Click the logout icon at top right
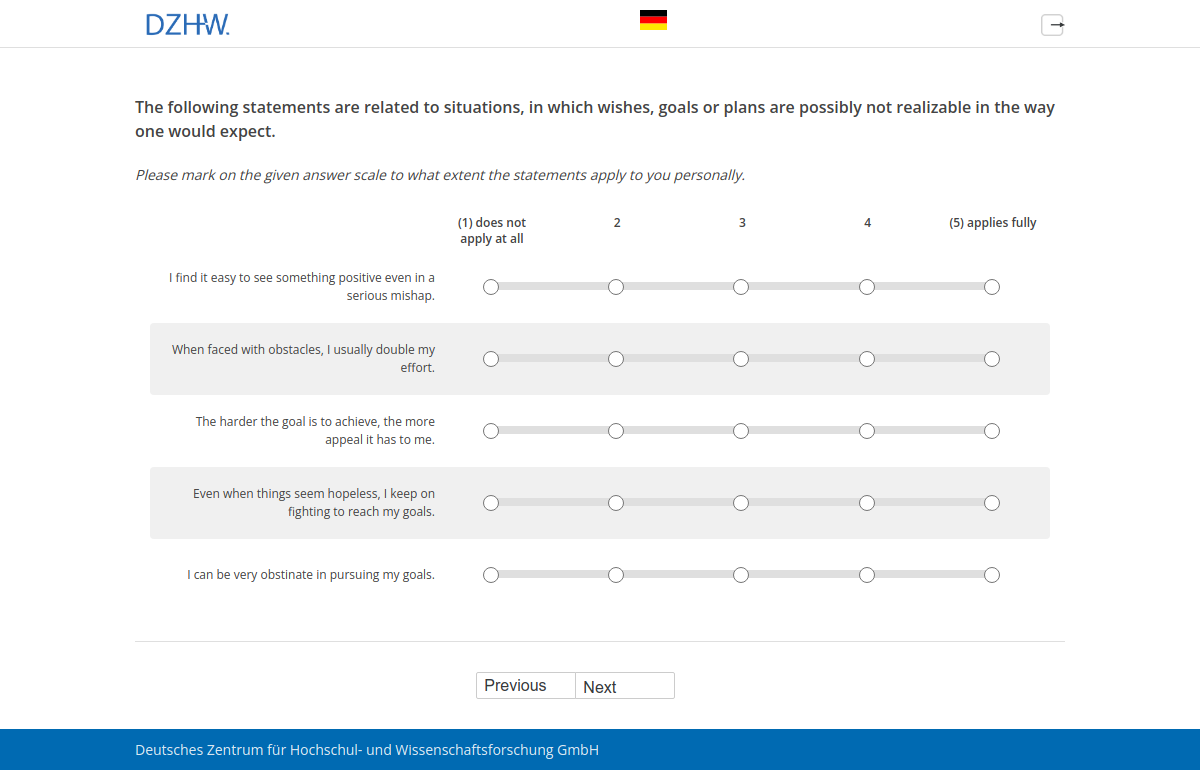 [1052, 25]
